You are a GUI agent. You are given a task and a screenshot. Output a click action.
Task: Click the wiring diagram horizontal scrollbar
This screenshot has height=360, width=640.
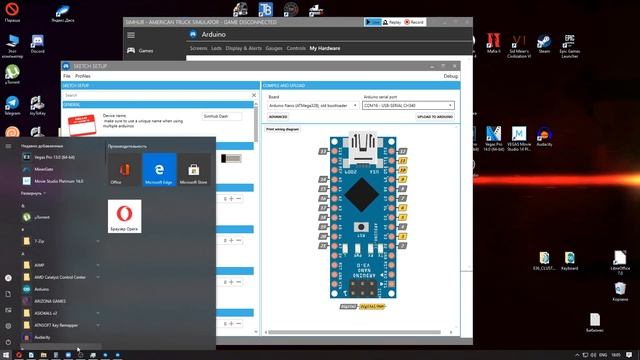click(354, 332)
